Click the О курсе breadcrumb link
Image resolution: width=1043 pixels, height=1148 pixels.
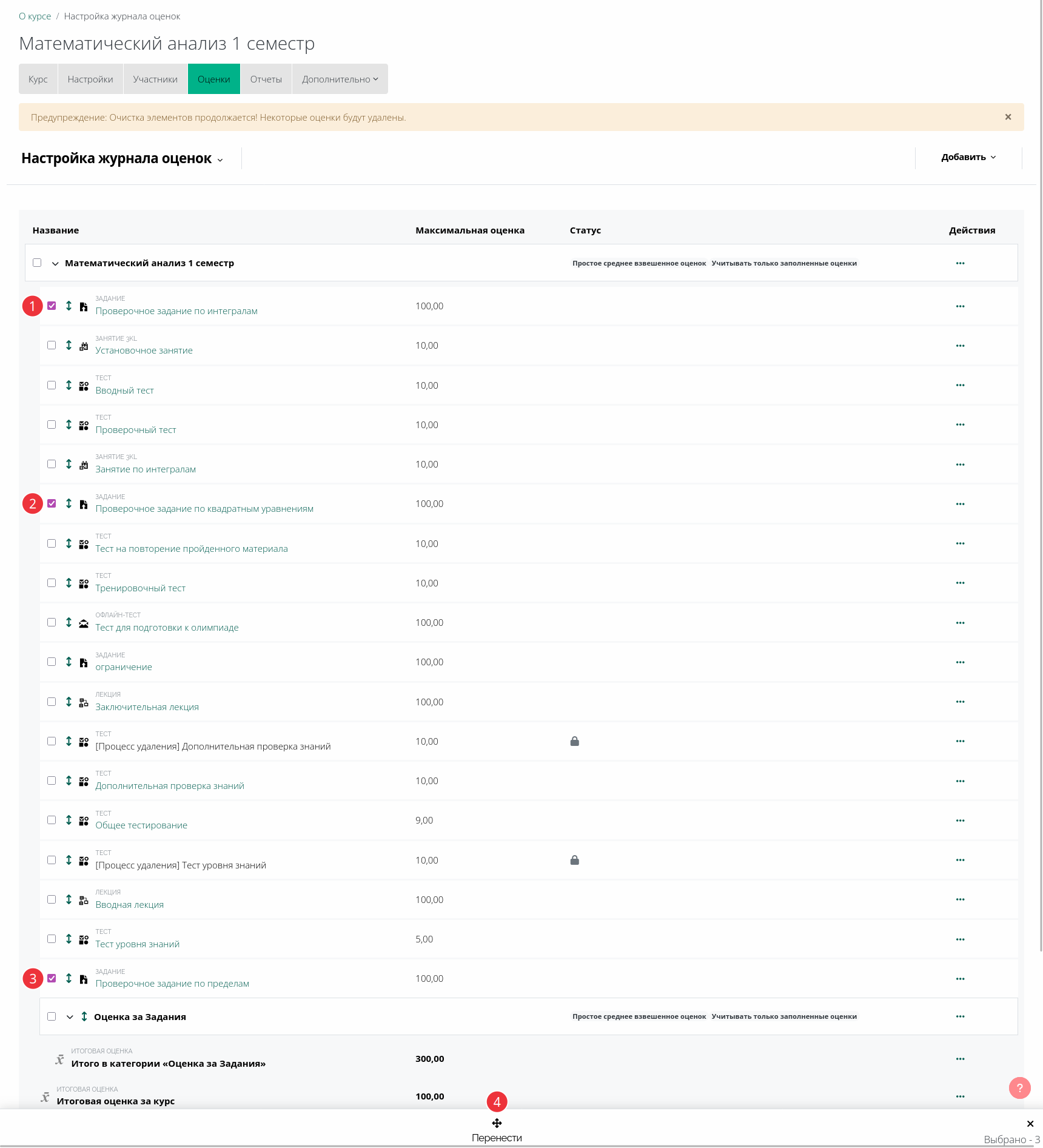35,16
